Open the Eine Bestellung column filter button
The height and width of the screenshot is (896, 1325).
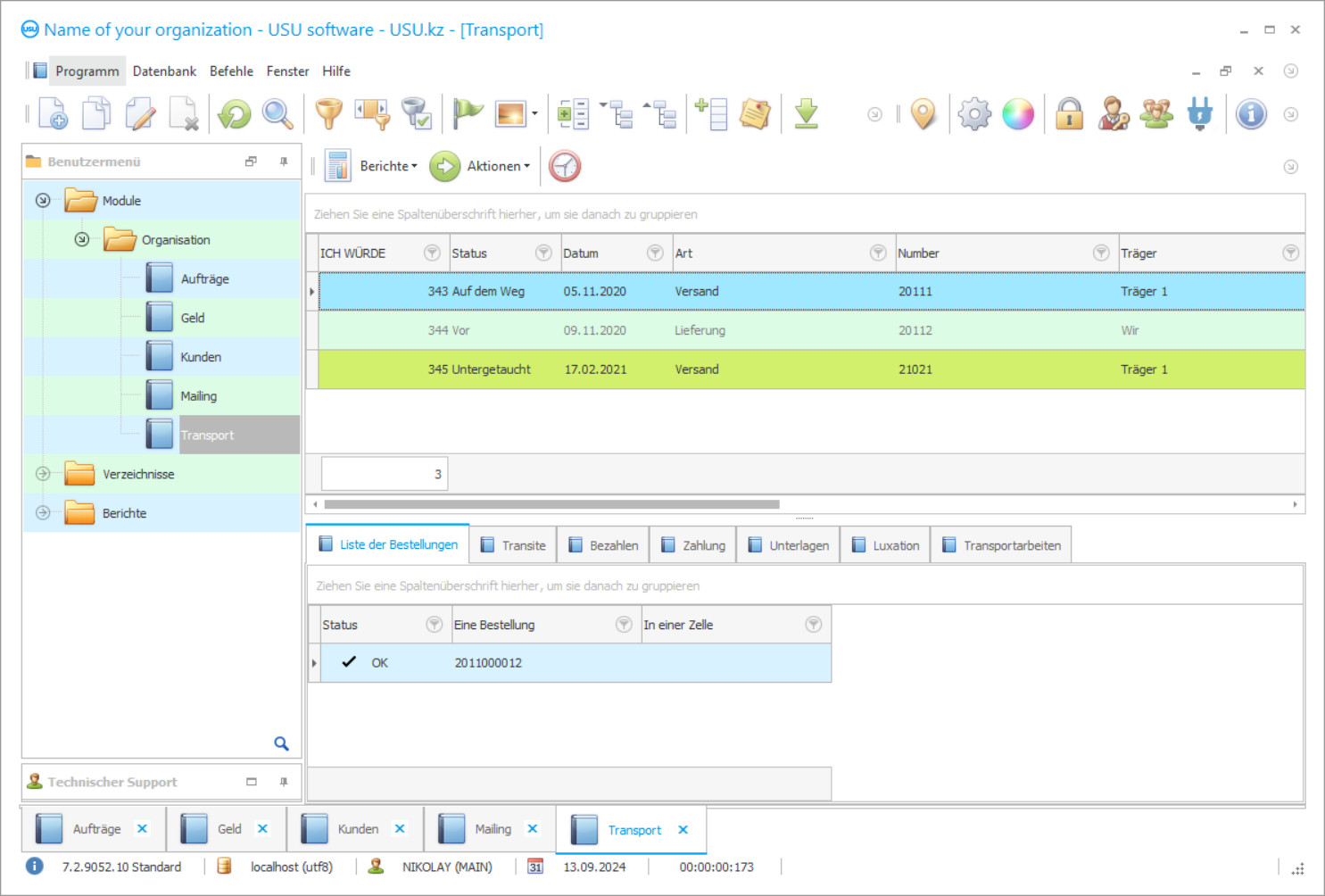click(x=624, y=625)
